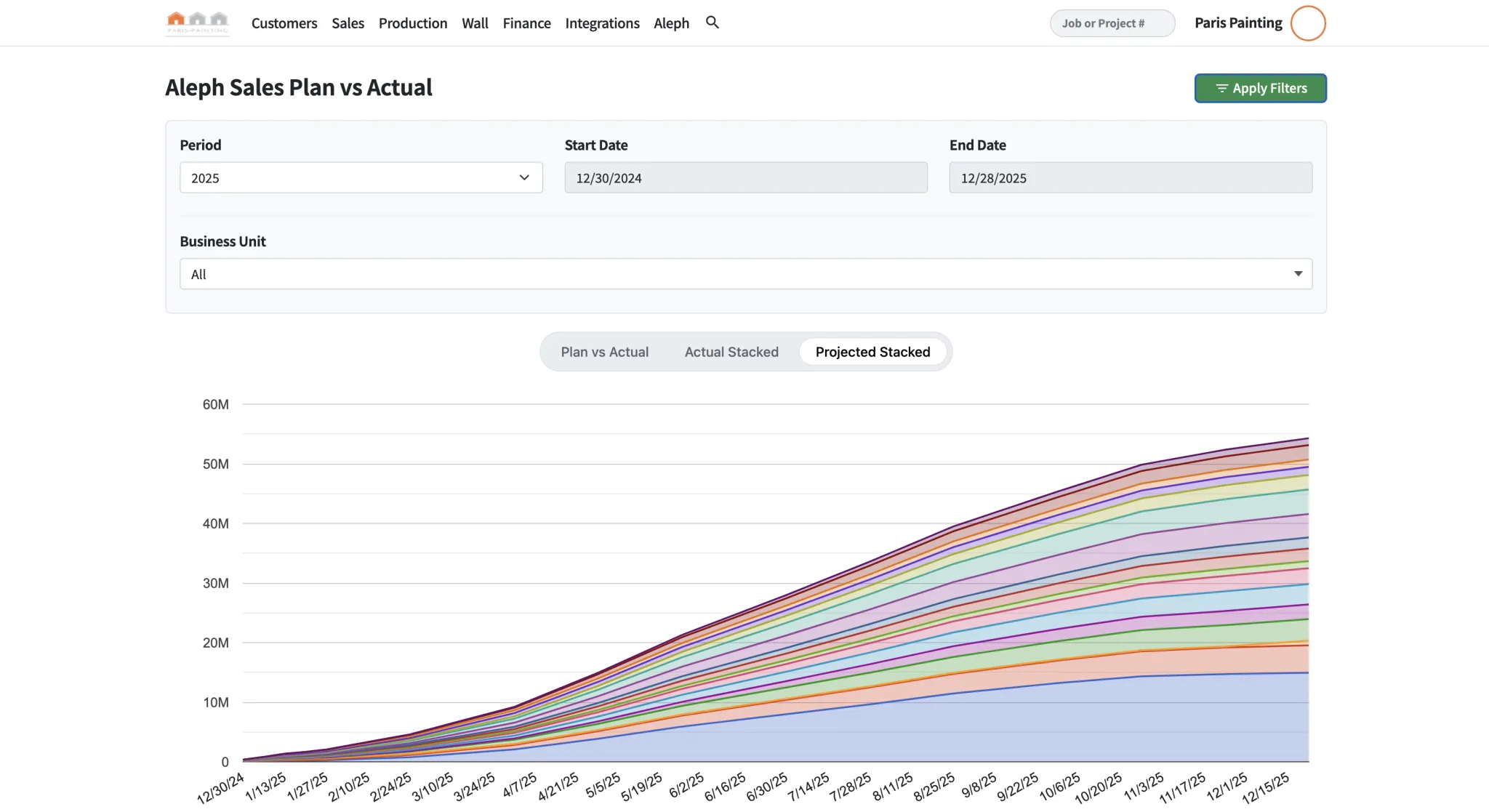Switch chart view to Plan vs Actual
This screenshot has height=812, width=1489.
point(604,352)
